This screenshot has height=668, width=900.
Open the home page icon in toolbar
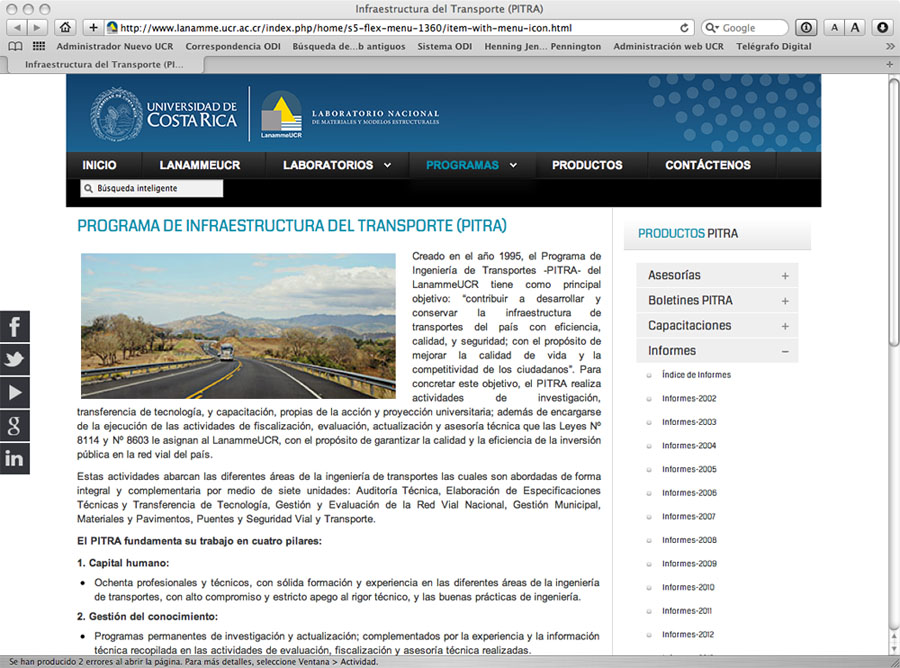tap(65, 28)
